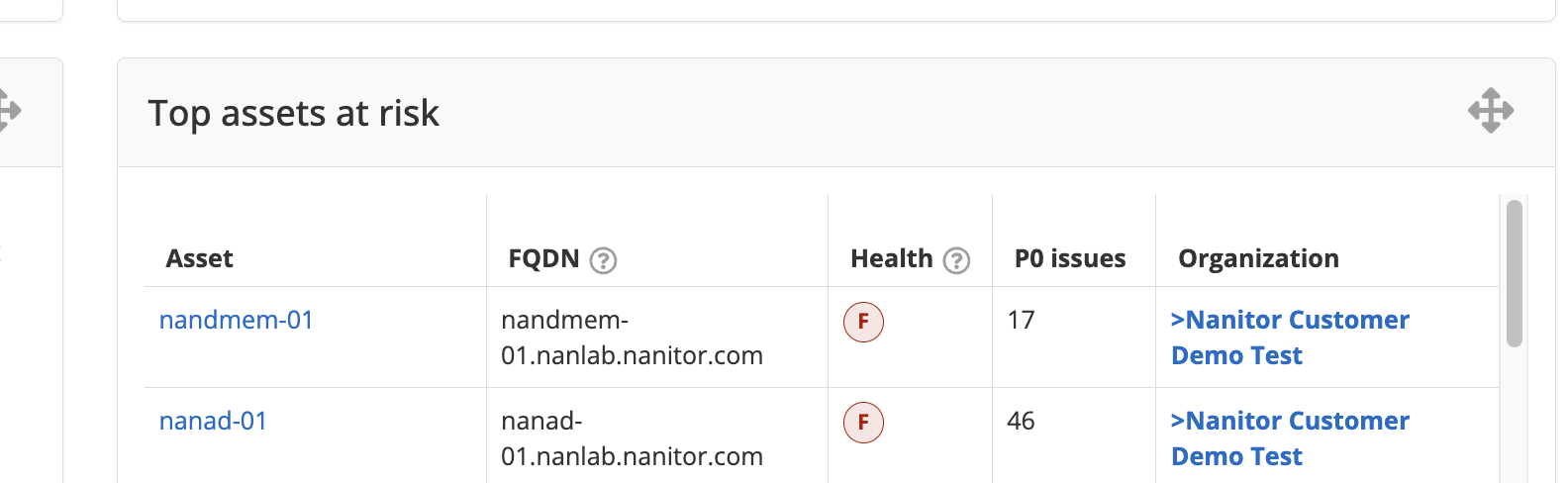Screen dimensions: 1568x483
Task: Sort by the Asset column header
Action: point(199,259)
